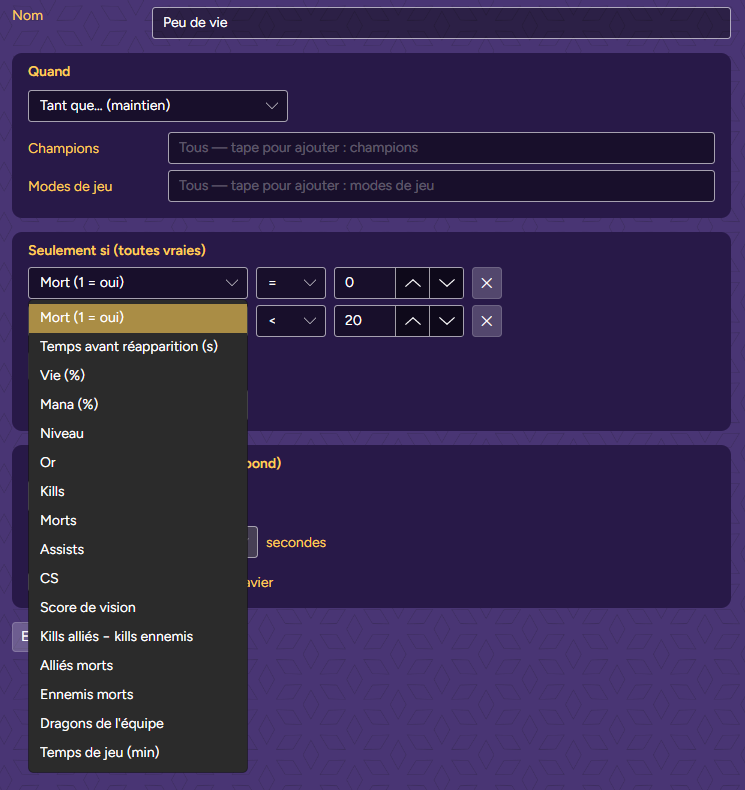Screen dimensions: 745x790
Task: Focus the Modes de jeu input
Action: point(441,186)
